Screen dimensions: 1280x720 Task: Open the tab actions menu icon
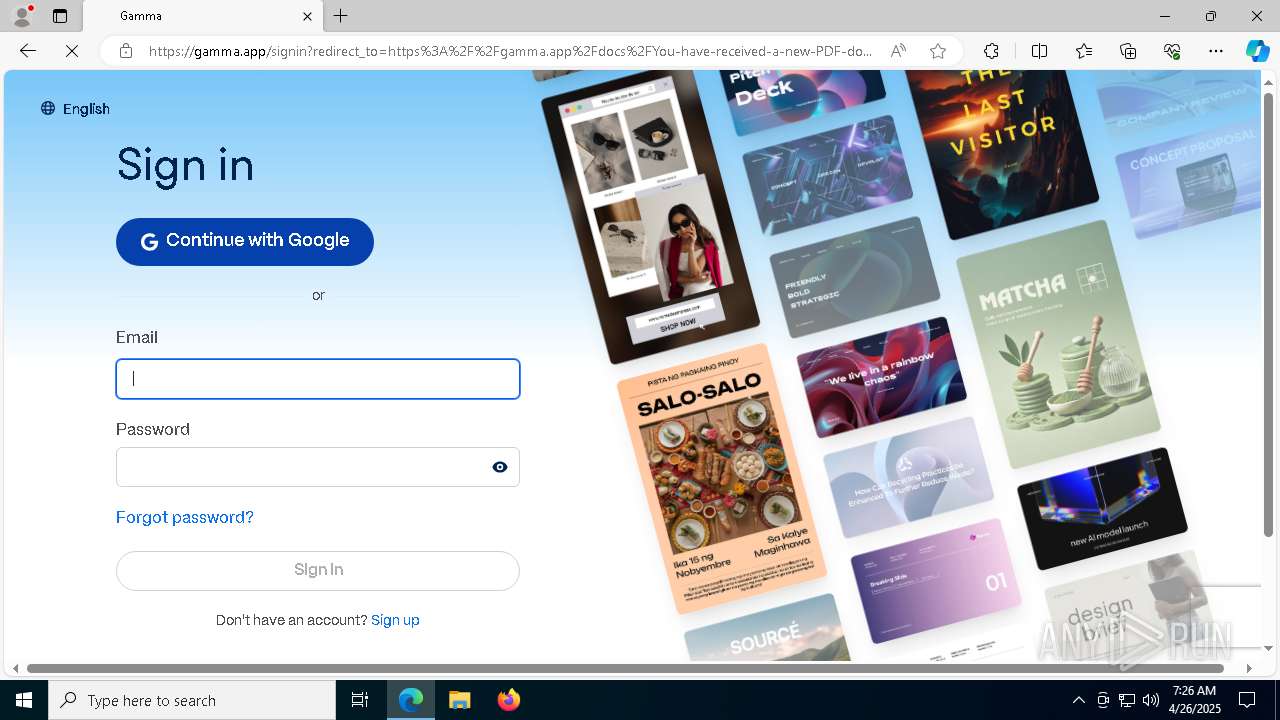coord(60,16)
